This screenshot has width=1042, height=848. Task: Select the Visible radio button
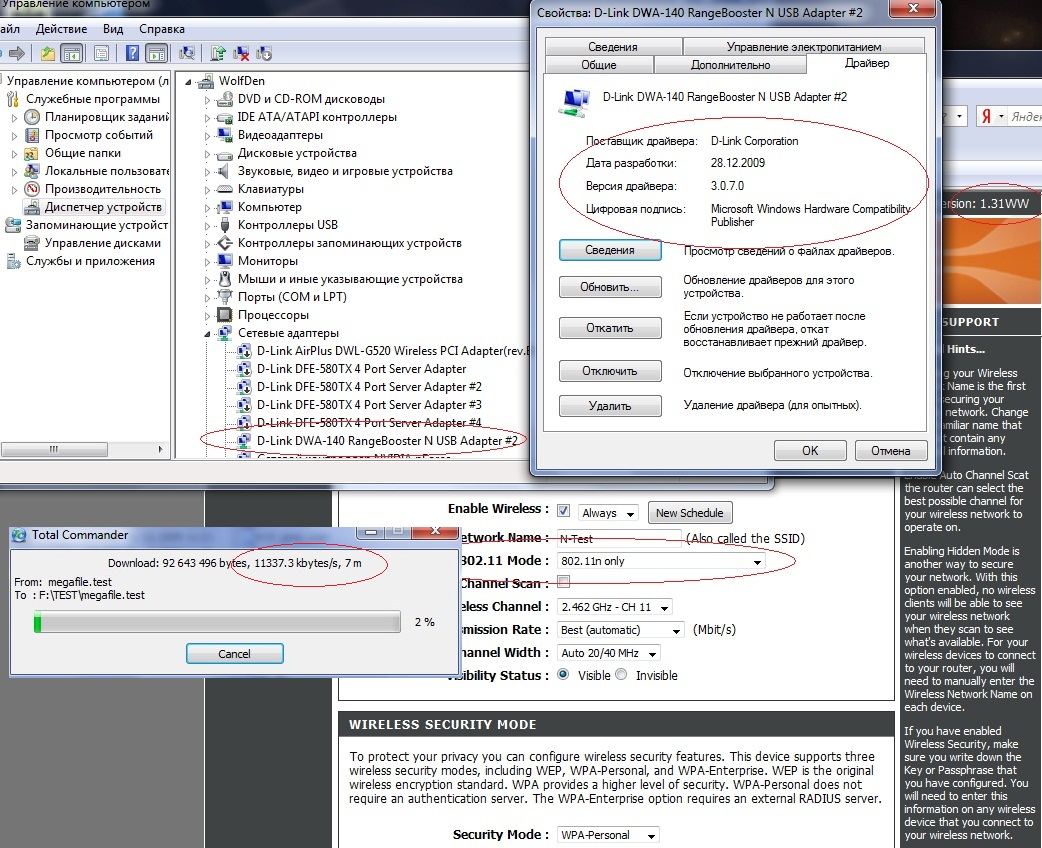click(x=564, y=675)
